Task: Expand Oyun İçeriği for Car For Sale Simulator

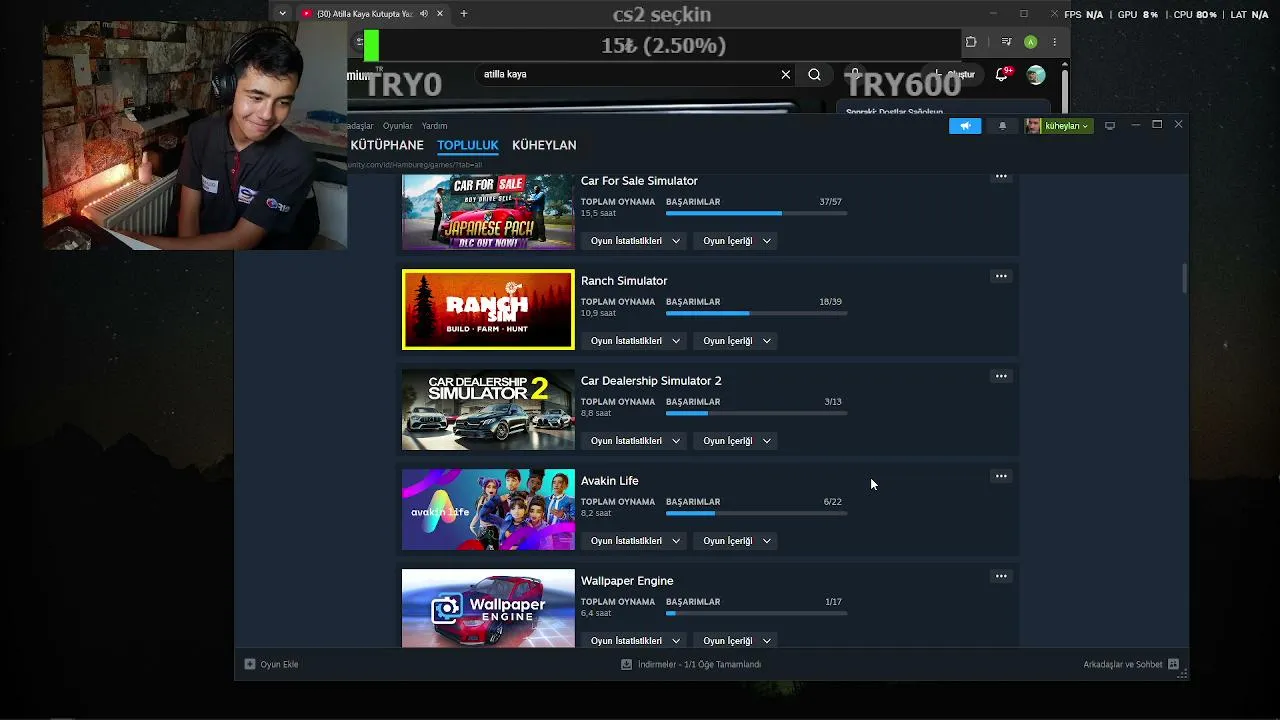Action: pyautogui.click(x=737, y=241)
